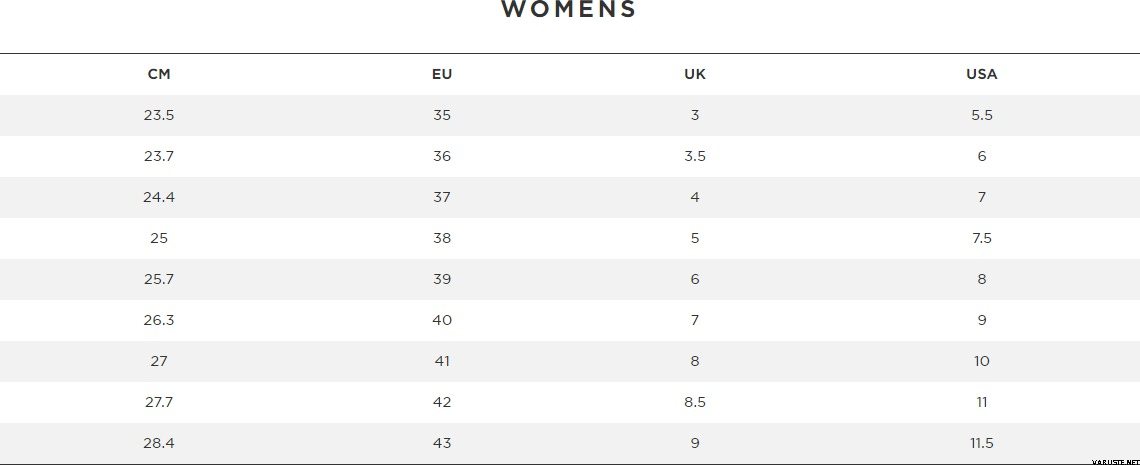Click the 26.3 CM cell
Viewport: 1140px width, 465px height.
(158, 320)
